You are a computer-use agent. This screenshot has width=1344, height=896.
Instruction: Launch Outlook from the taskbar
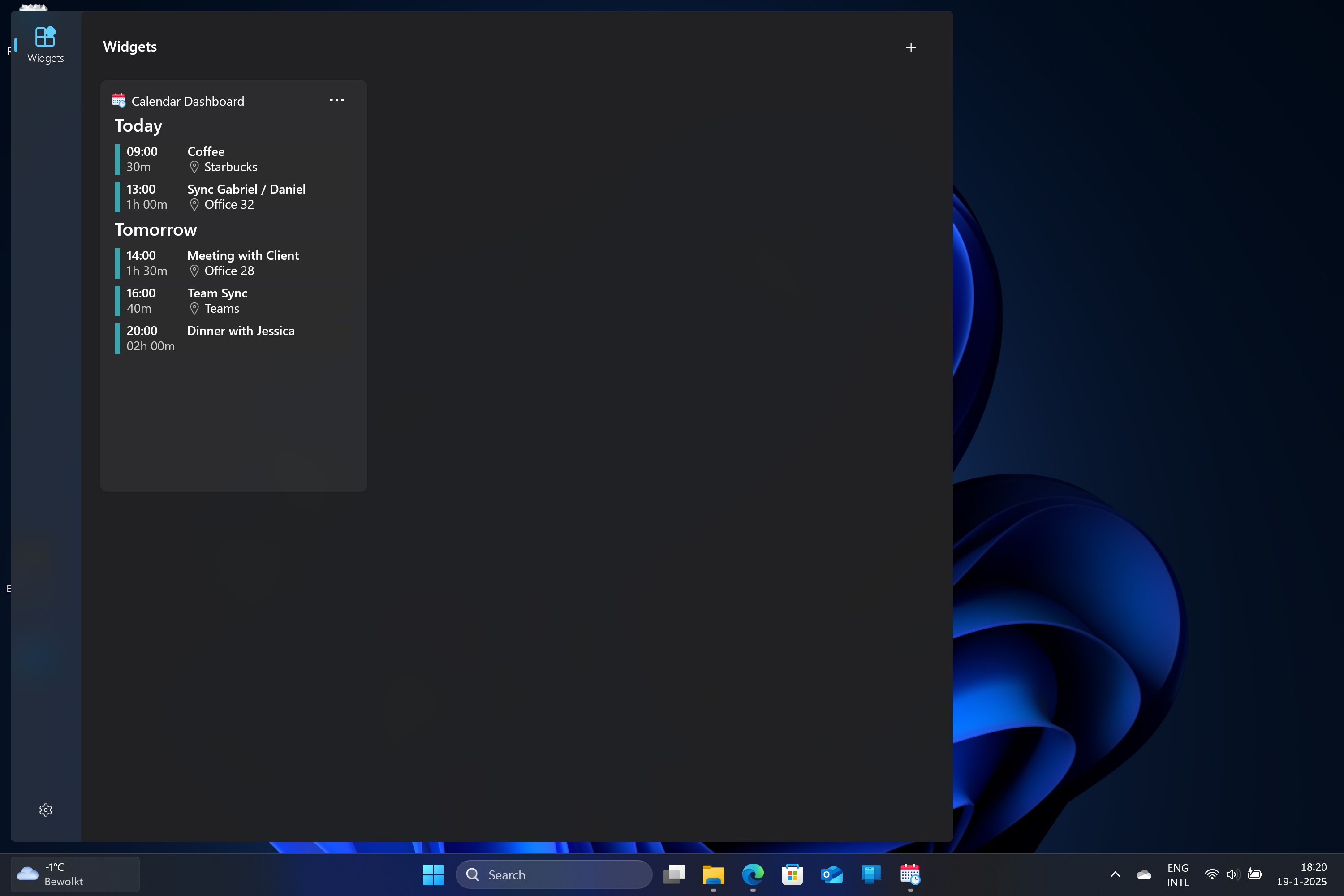pos(831,874)
